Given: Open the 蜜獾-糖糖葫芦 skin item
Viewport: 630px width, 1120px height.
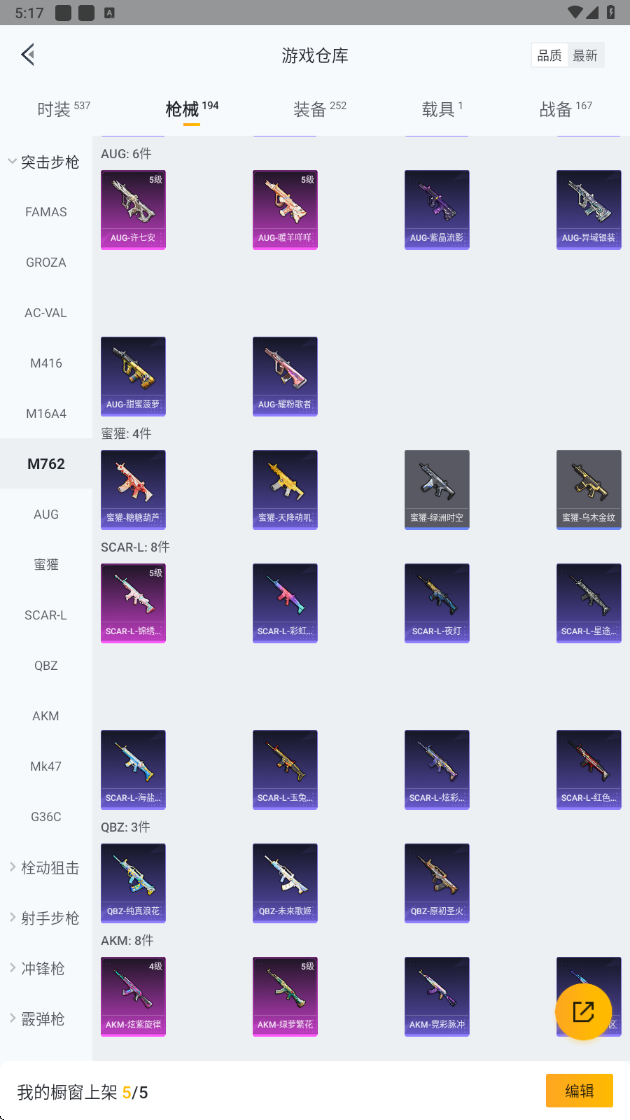Looking at the screenshot, I should [133, 490].
